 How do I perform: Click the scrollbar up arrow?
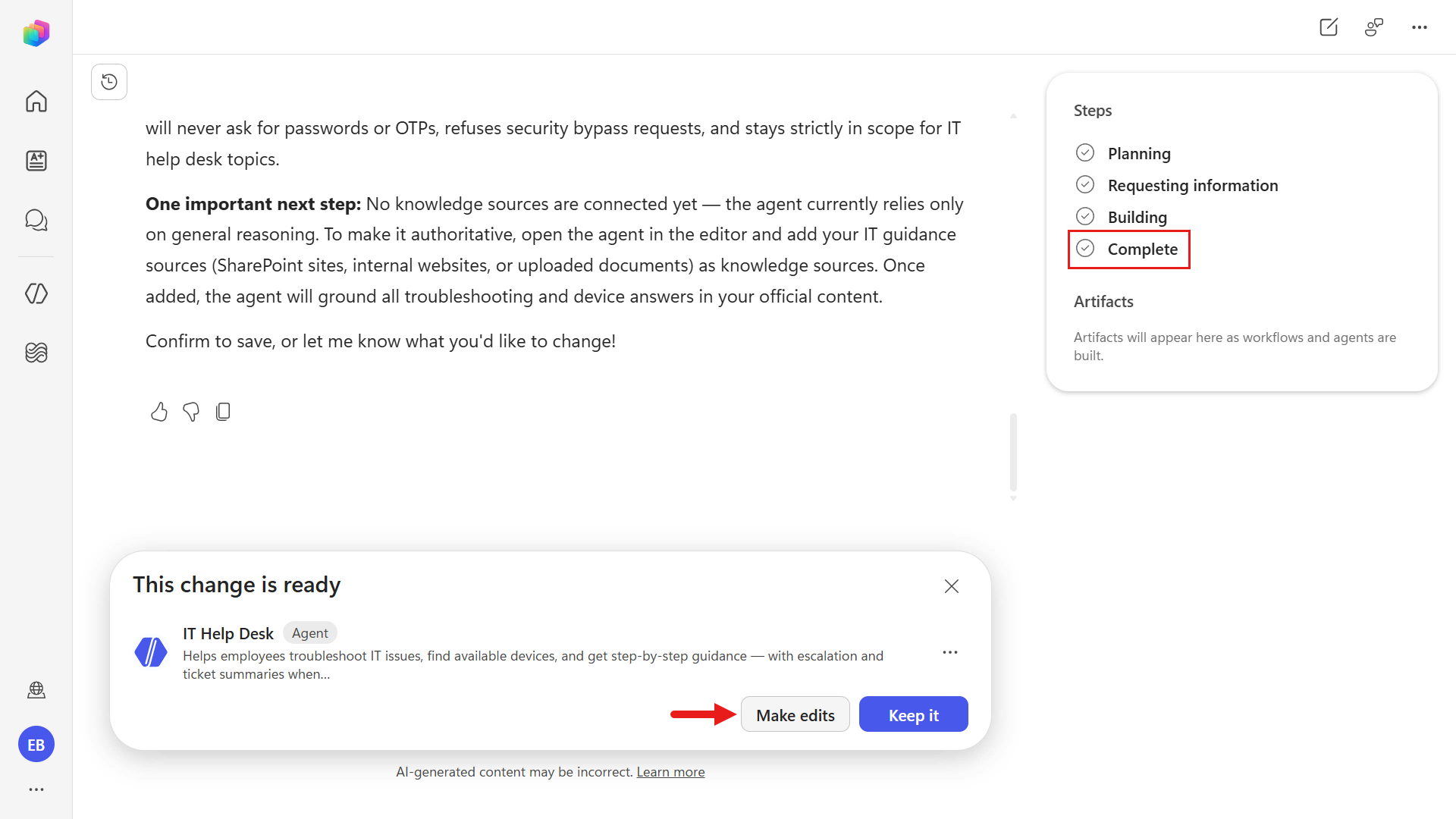[x=1013, y=116]
